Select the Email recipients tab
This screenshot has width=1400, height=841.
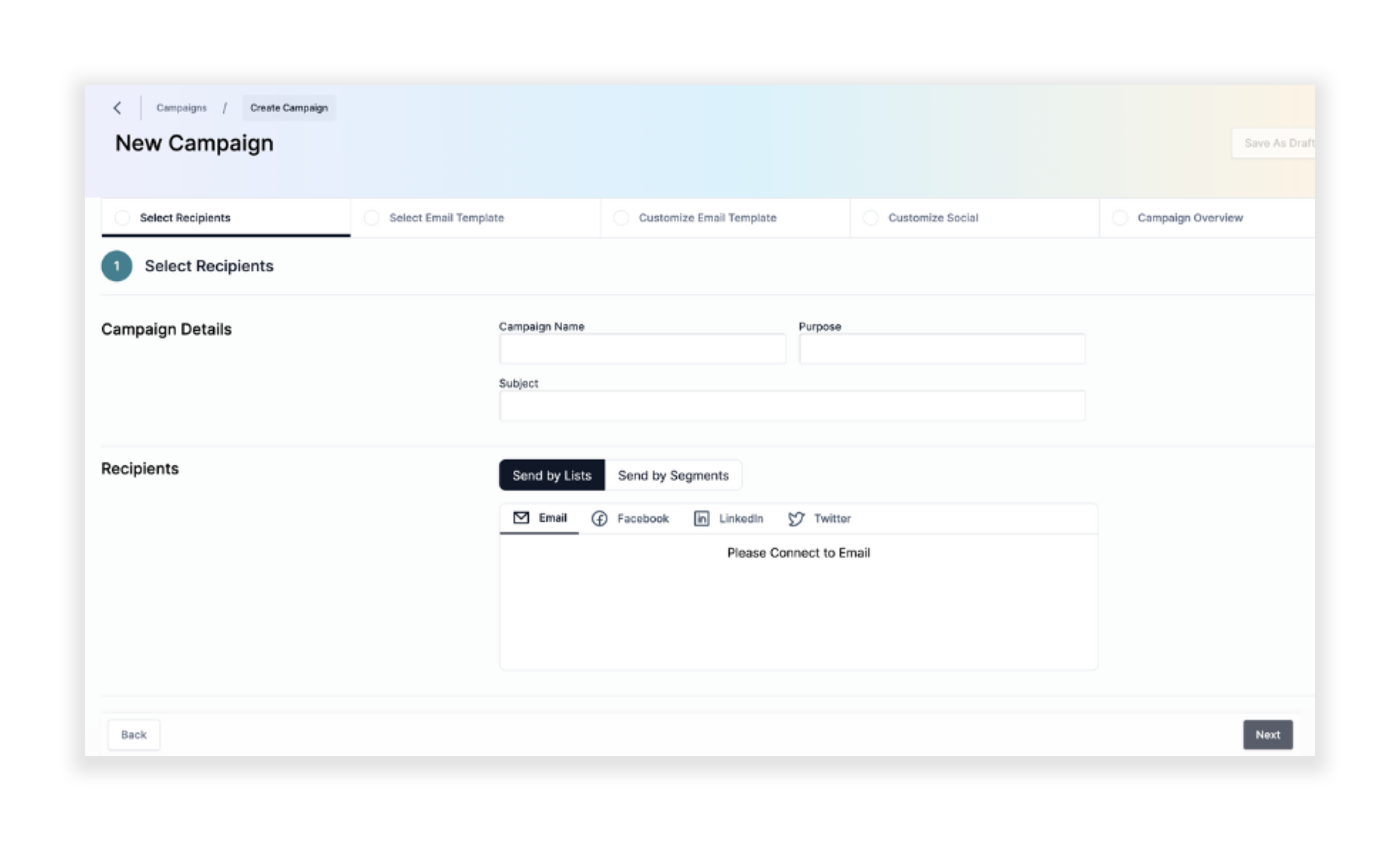tap(539, 517)
